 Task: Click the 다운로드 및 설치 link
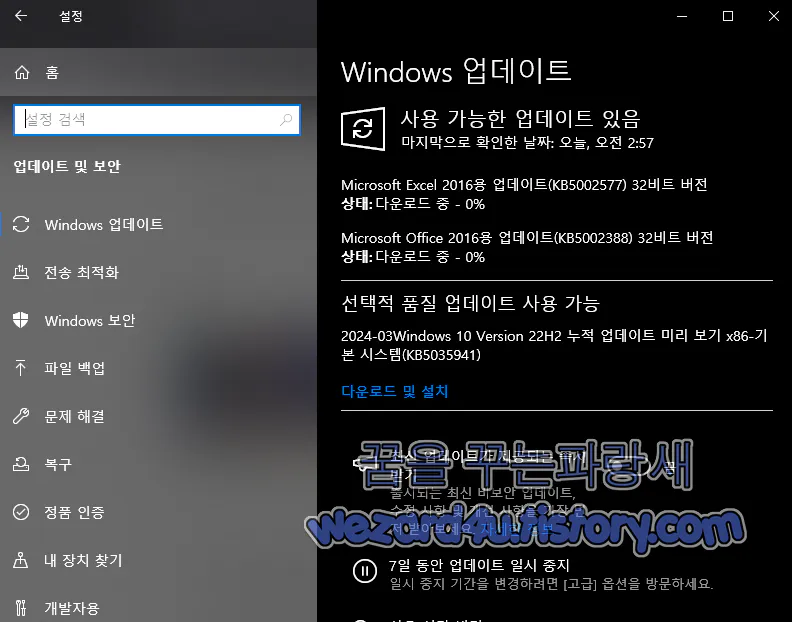pyautogui.click(x=394, y=391)
